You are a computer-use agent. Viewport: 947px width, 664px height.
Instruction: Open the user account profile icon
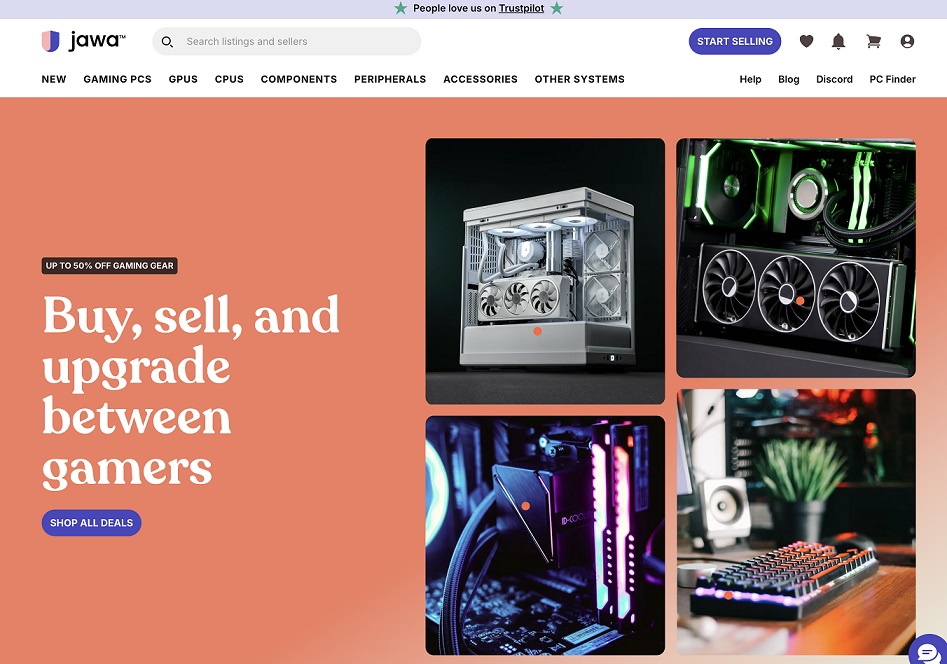tap(907, 41)
